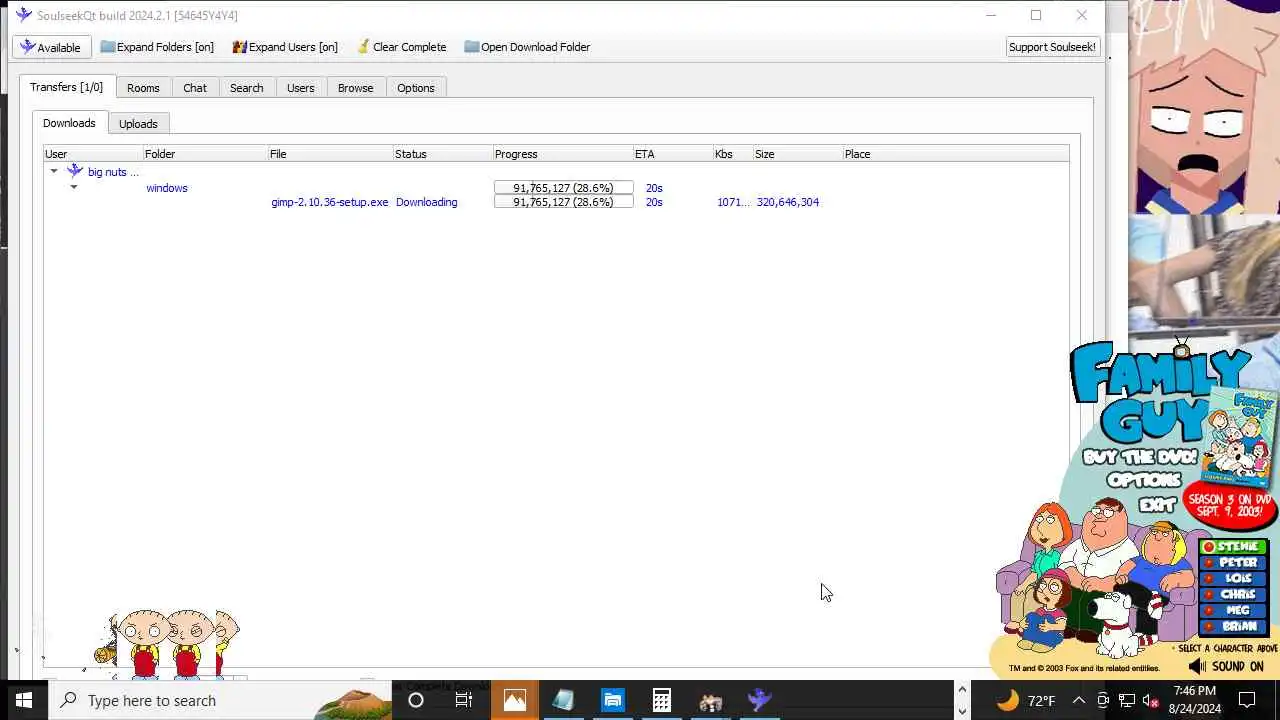Sort by the Folder column header

205,154
